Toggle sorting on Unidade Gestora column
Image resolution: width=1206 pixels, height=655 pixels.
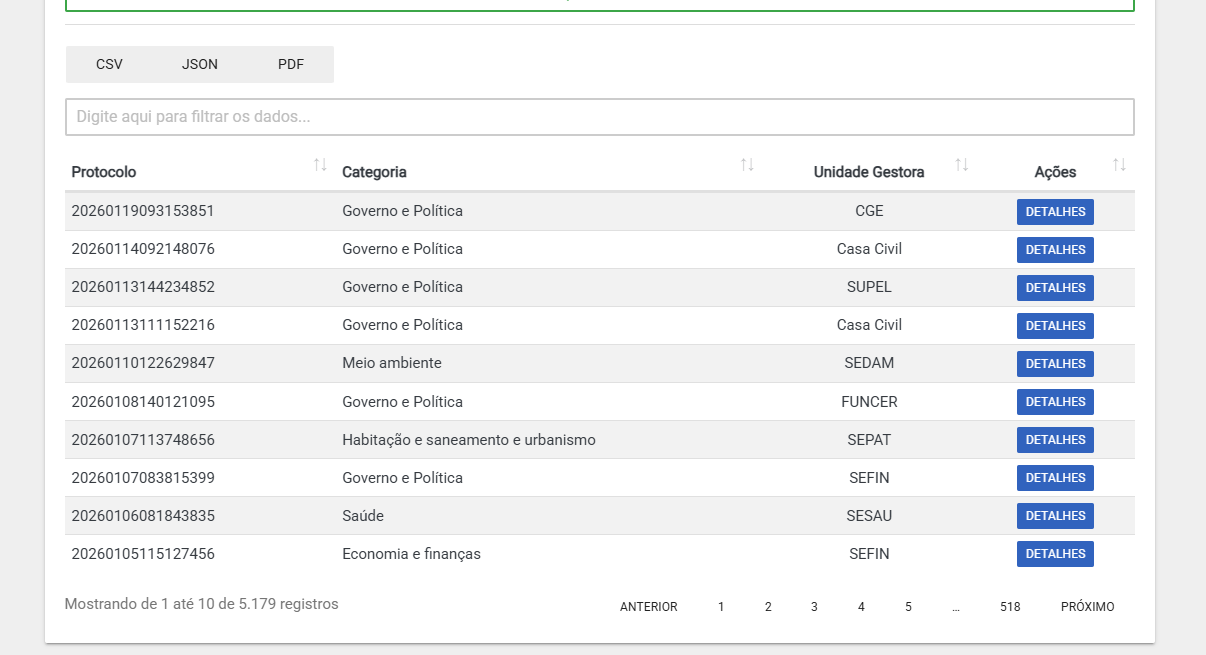pos(961,165)
